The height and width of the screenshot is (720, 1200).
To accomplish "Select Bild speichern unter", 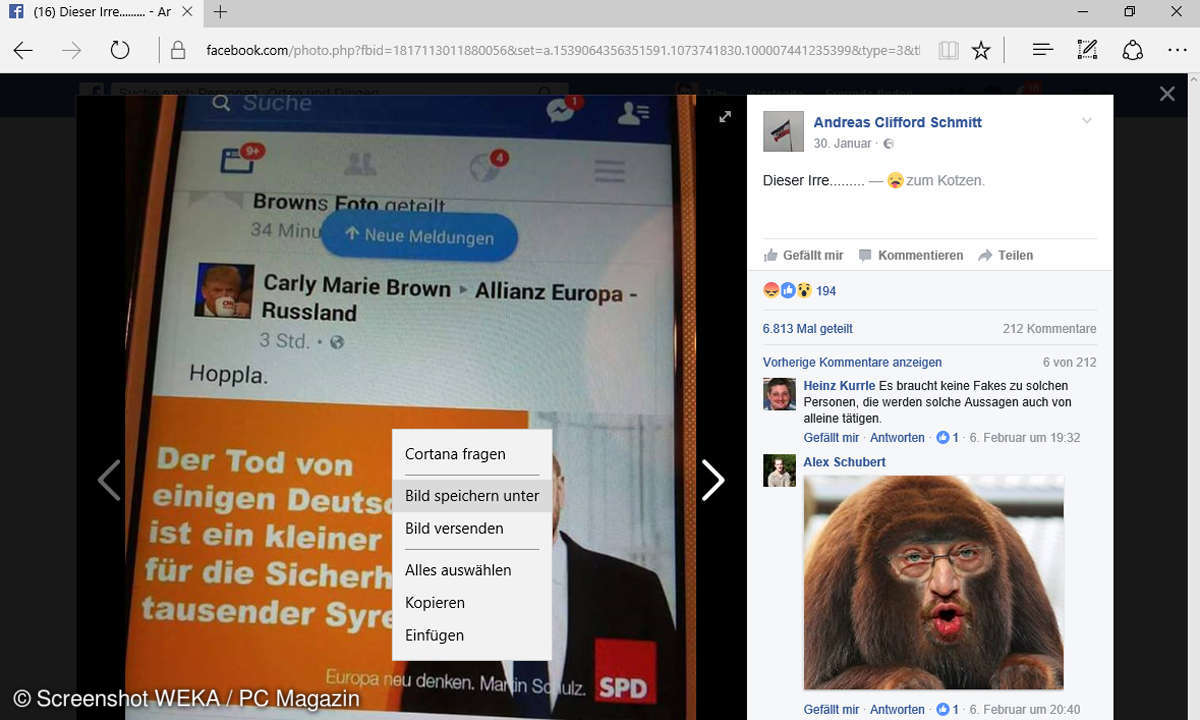I will click(471, 496).
